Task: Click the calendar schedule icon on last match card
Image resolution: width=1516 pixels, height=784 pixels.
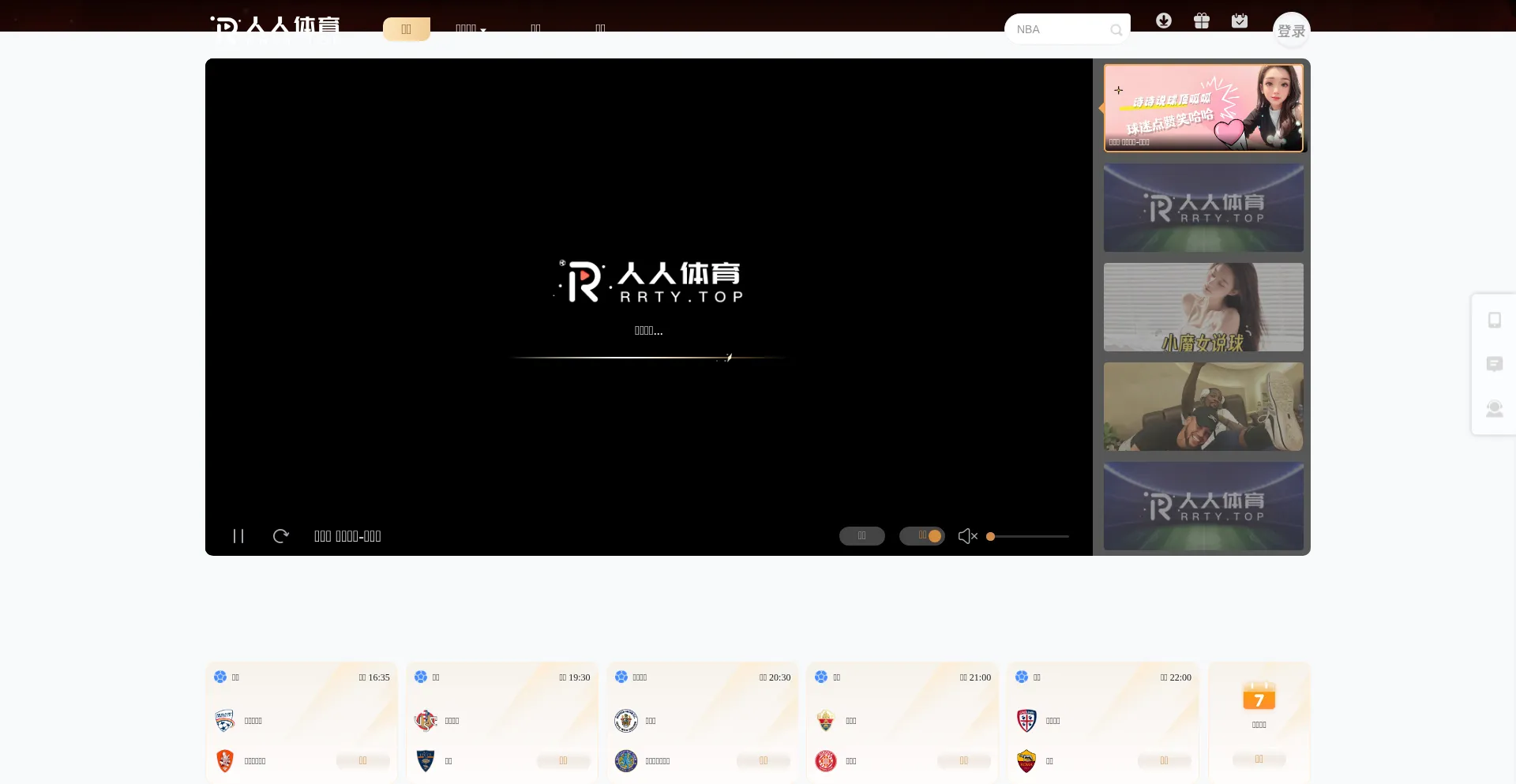Action: pos(1259,697)
